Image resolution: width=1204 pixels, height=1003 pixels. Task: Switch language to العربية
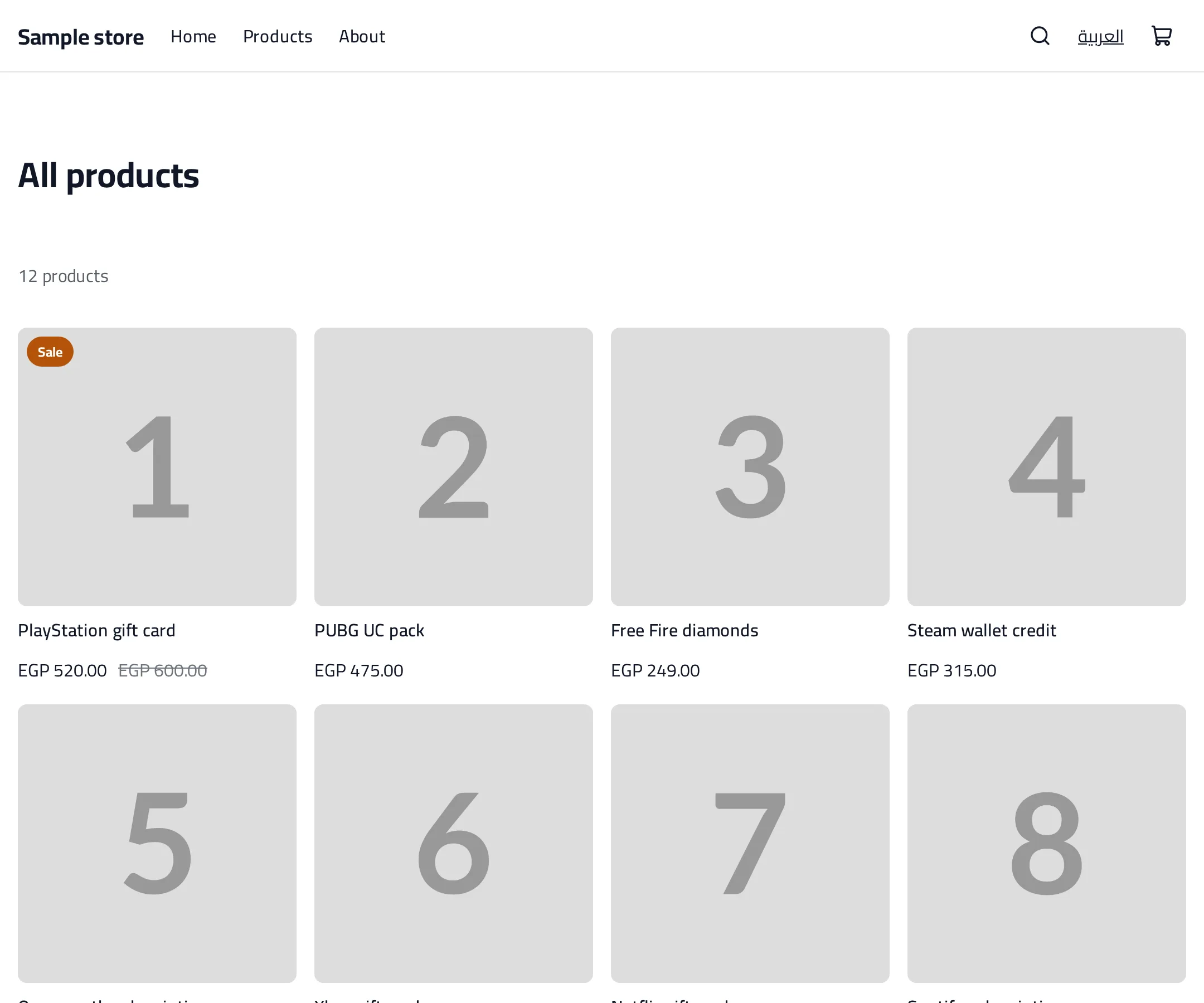[x=1100, y=37]
